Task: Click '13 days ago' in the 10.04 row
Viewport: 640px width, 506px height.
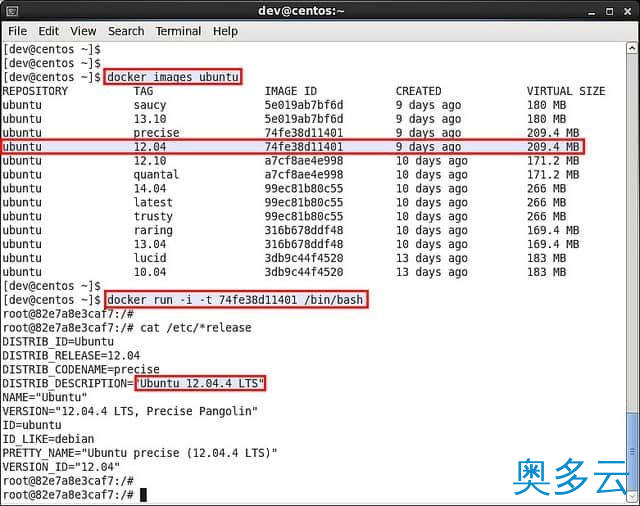Action: point(431,272)
